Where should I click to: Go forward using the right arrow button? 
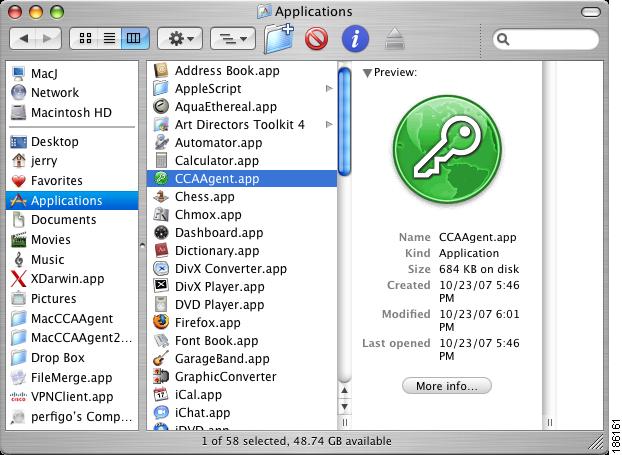click(48, 39)
